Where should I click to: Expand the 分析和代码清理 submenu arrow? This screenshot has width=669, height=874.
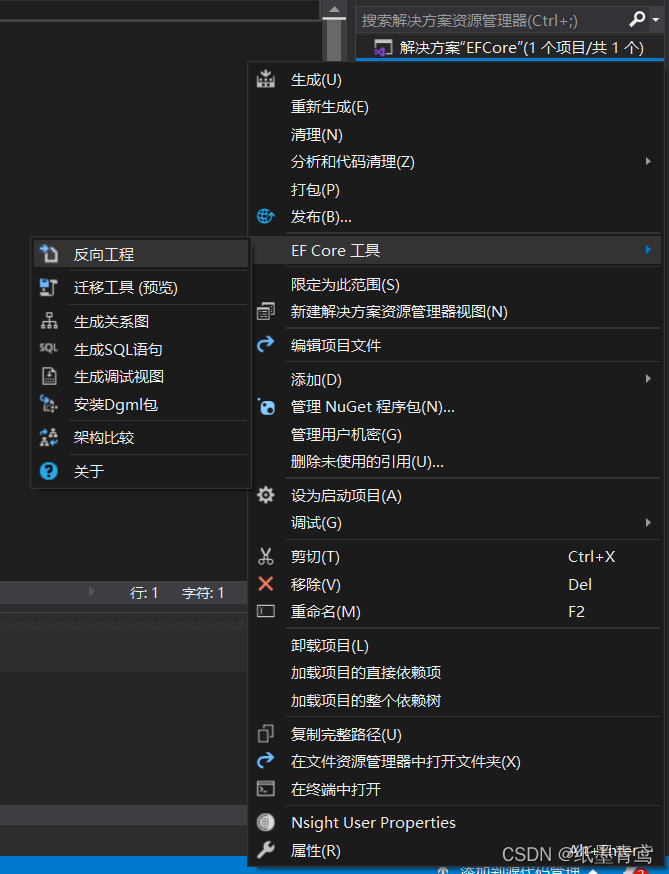coord(648,161)
